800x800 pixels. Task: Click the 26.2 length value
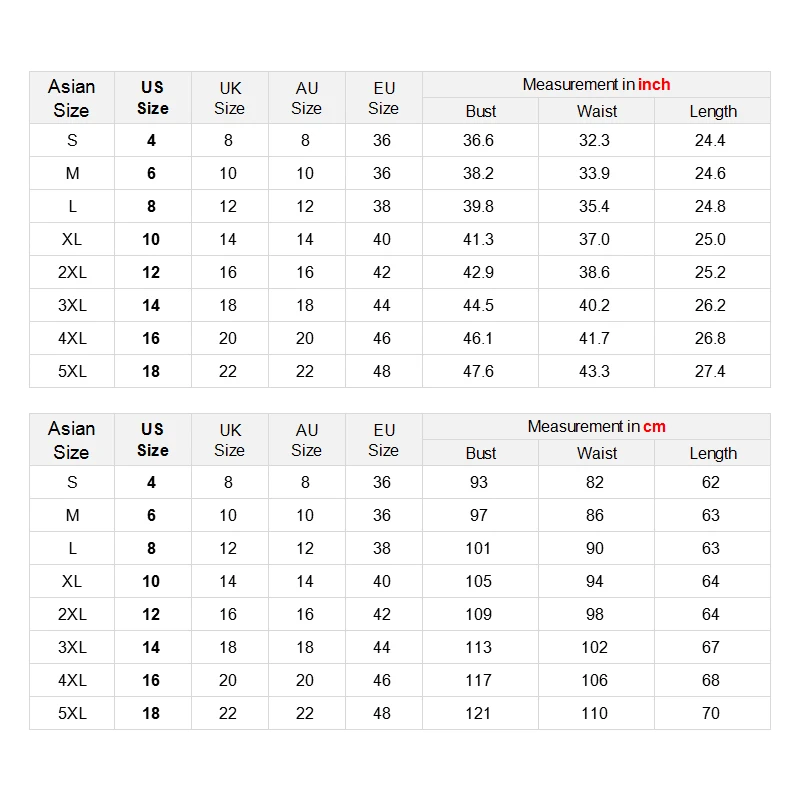click(710, 305)
